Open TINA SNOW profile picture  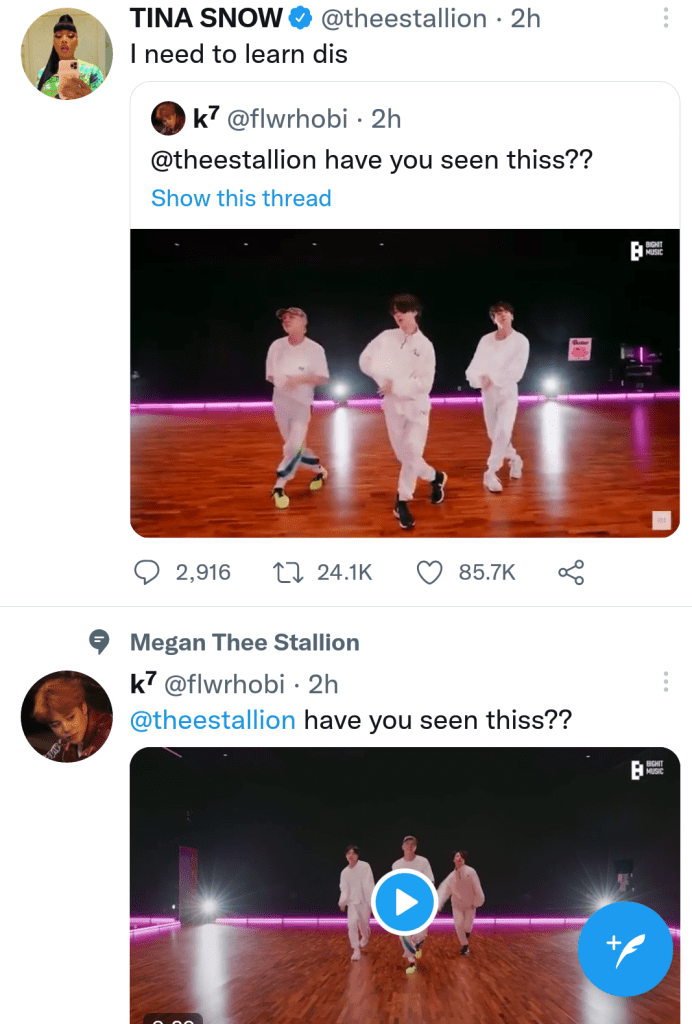click(x=66, y=54)
